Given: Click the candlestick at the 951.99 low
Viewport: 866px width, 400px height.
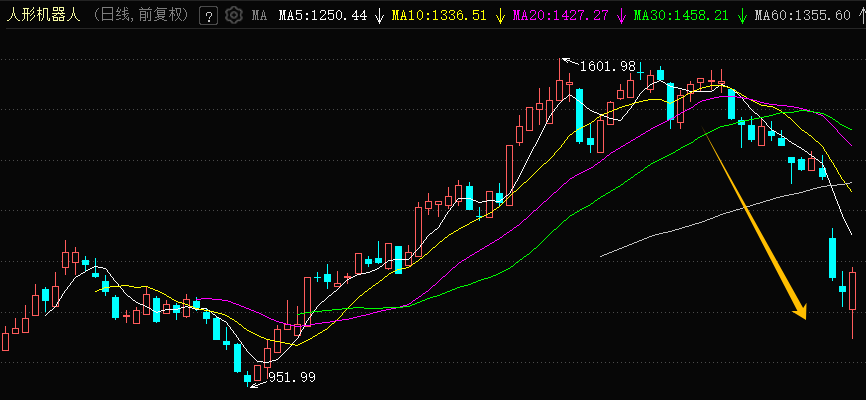Looking at the screenshot, I should 247,379.
